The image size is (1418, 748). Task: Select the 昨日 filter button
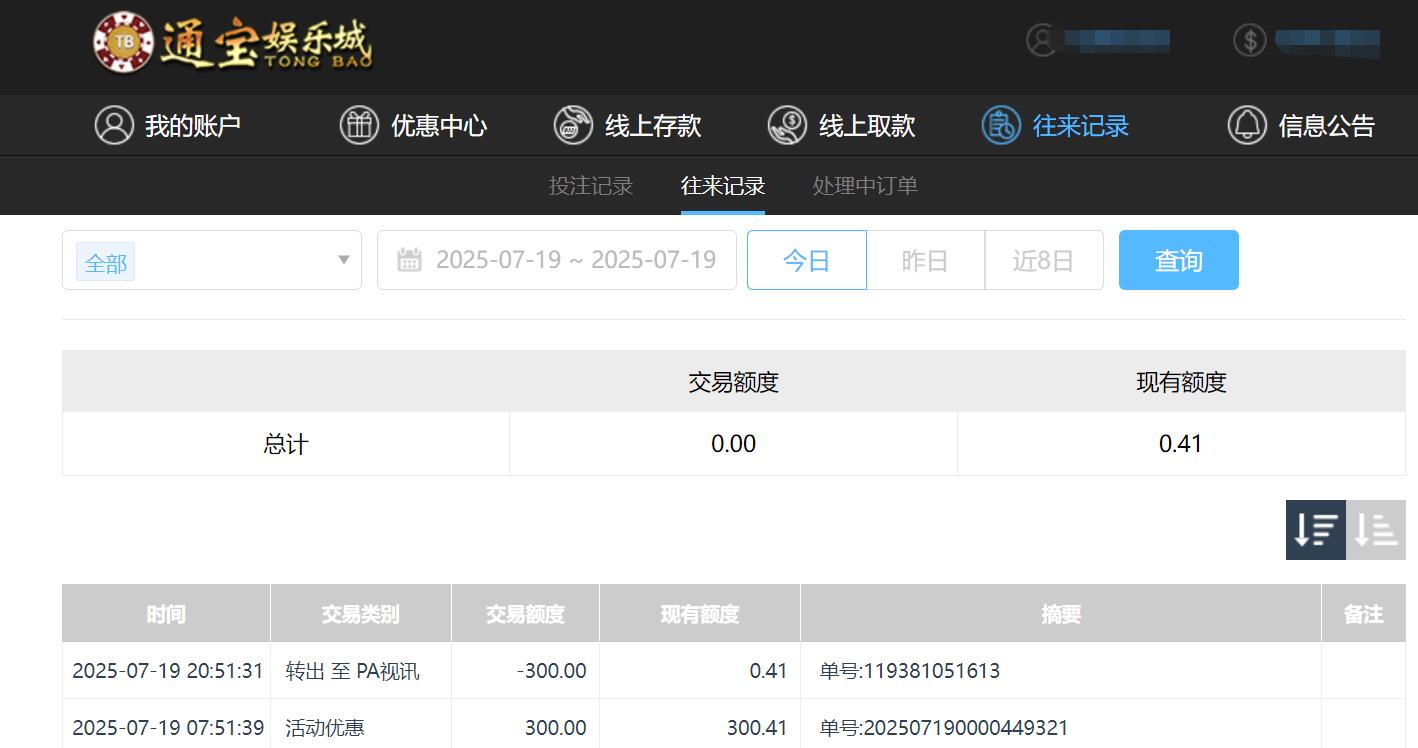(925, 259)
